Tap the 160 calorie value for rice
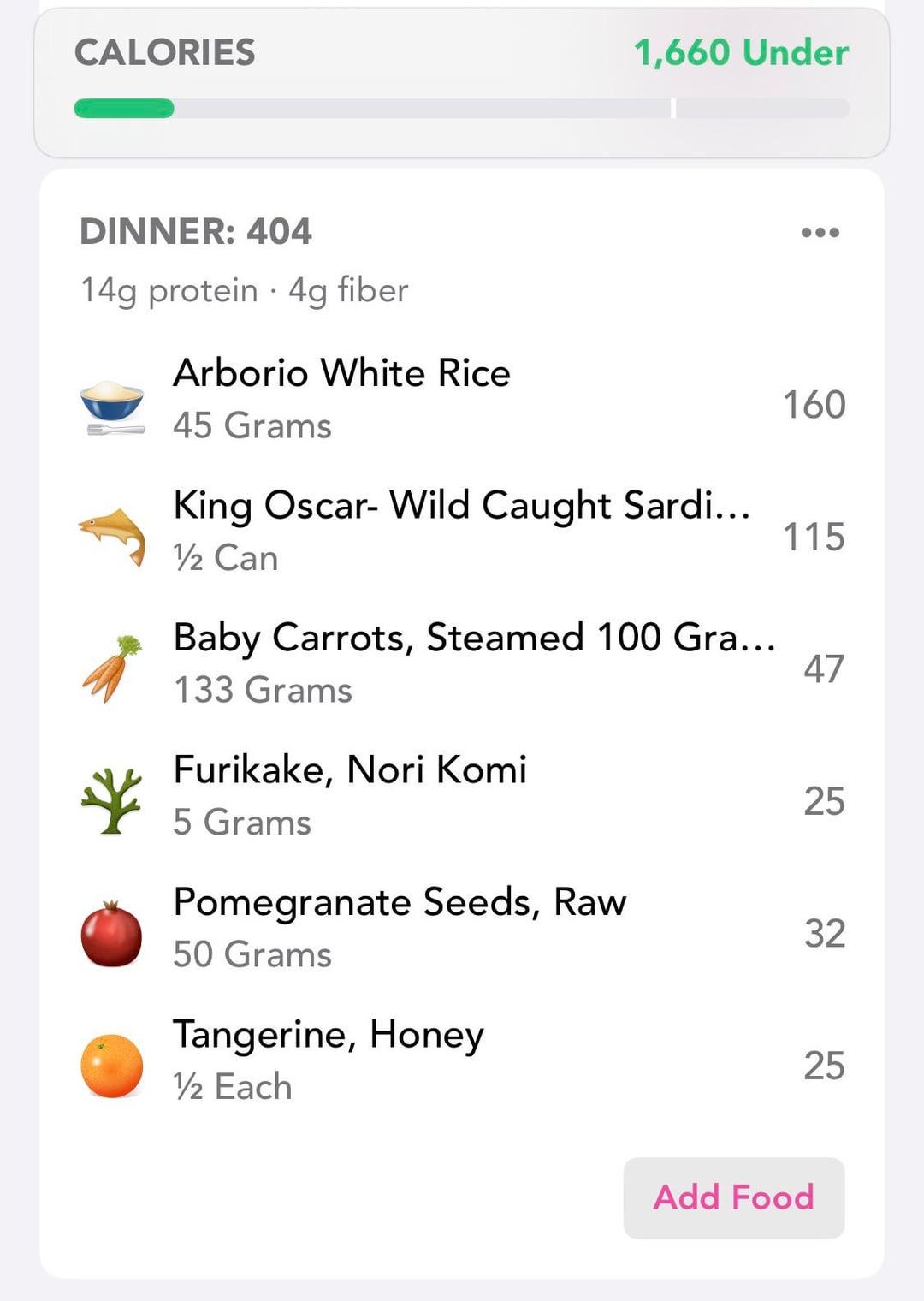The width and height of the screenshot is (924, 1301). point(814,404)
